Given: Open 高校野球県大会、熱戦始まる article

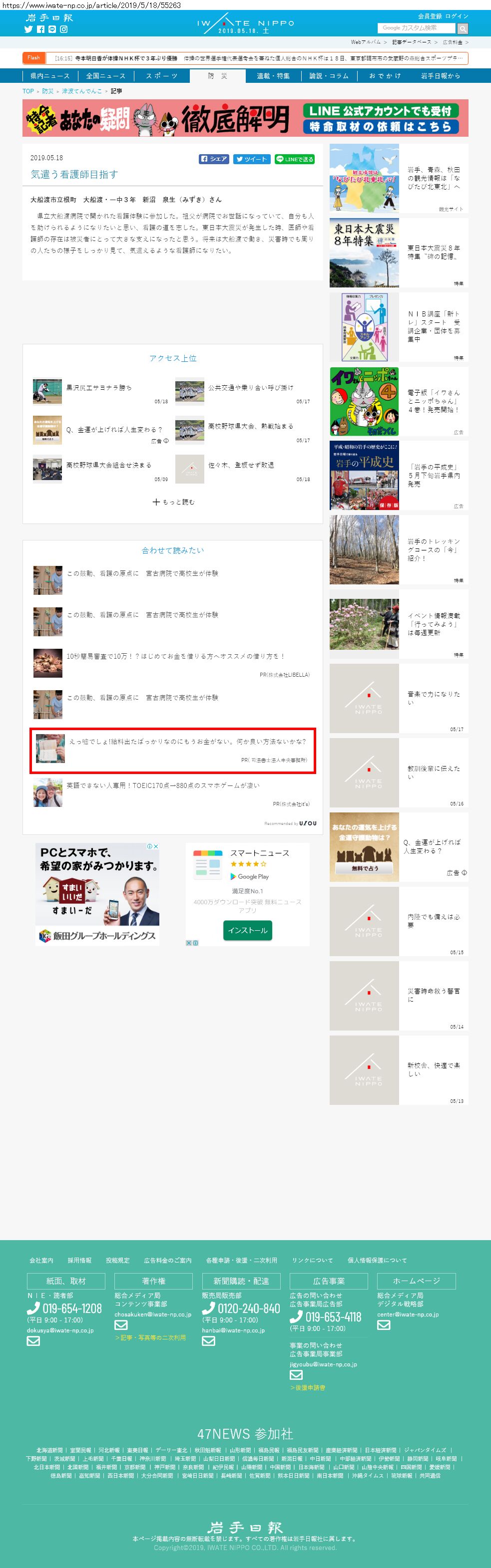Looking at the screenshot, I should [251, 426].
